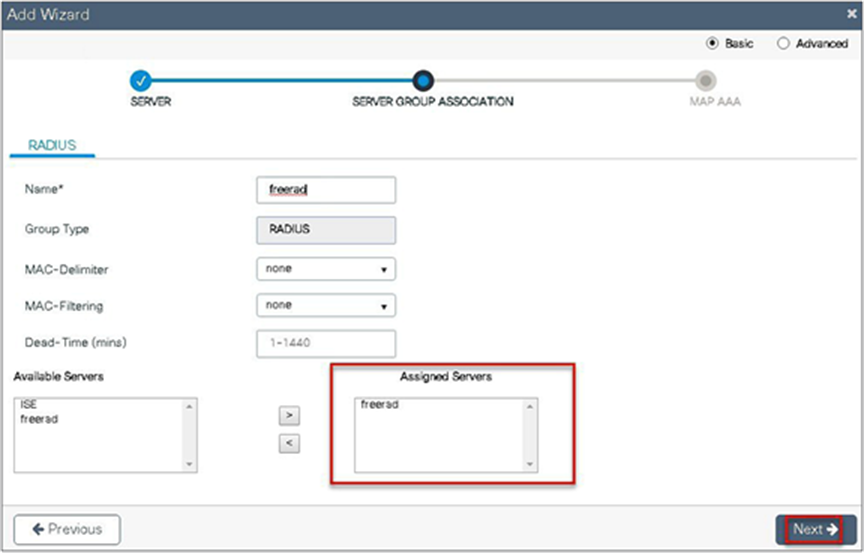Image resolution: width=864 pixels, height=553 pixels.
Task: Select ISE in Available Servers
Action: coord(29,404)
